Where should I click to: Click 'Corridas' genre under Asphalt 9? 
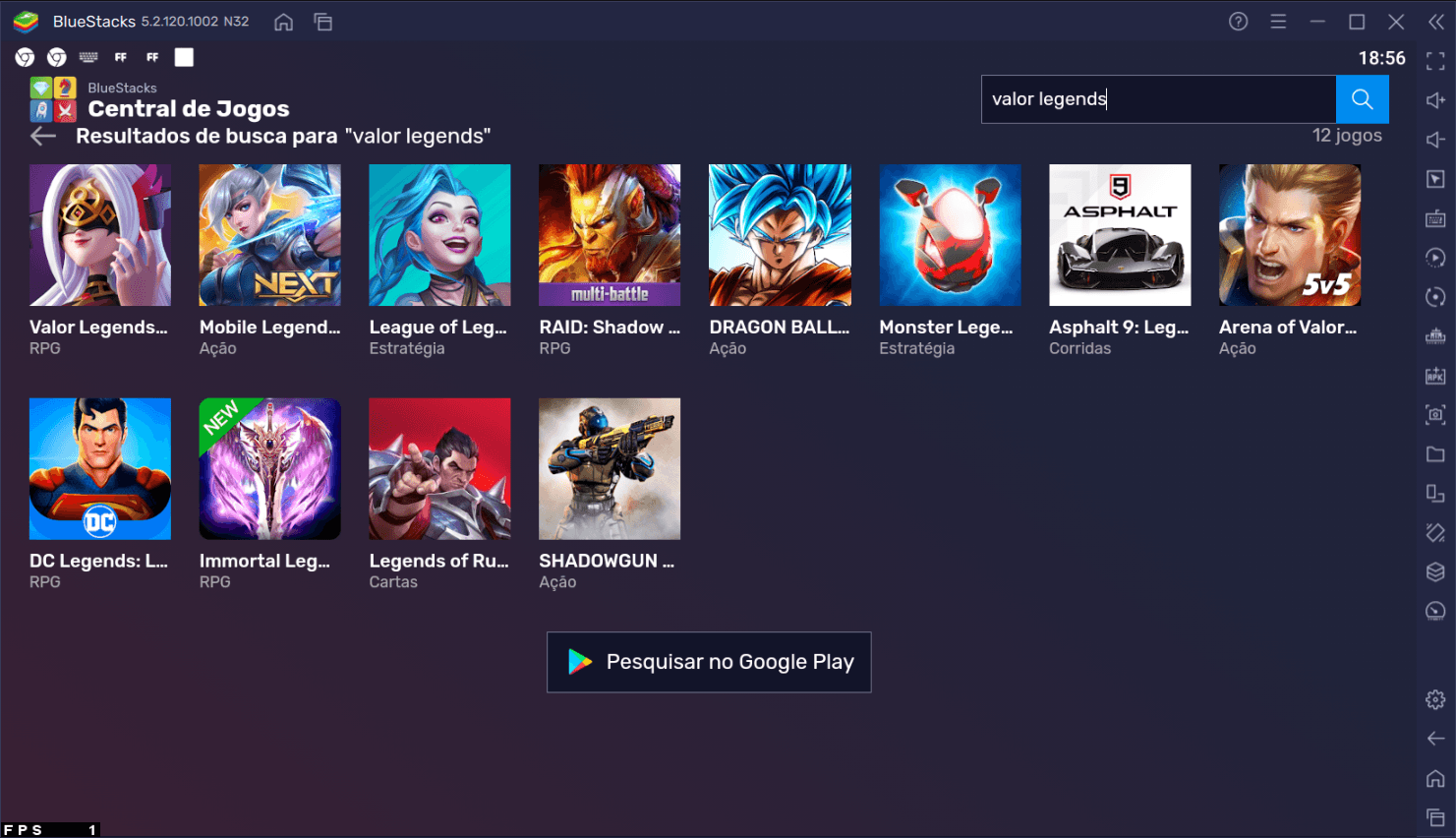coord(1079,349)
